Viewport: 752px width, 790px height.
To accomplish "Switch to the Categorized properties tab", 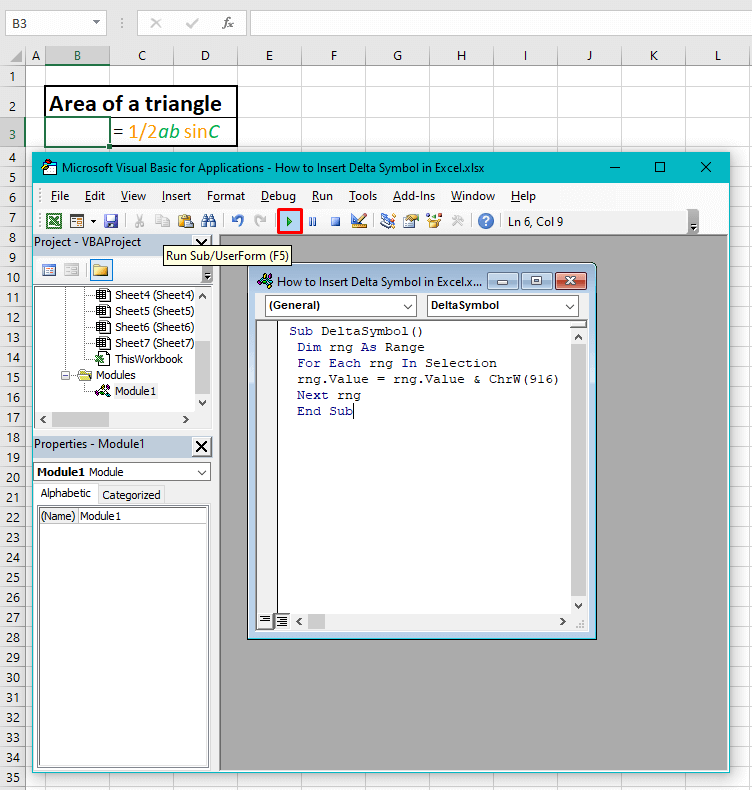I will (131, 494).
